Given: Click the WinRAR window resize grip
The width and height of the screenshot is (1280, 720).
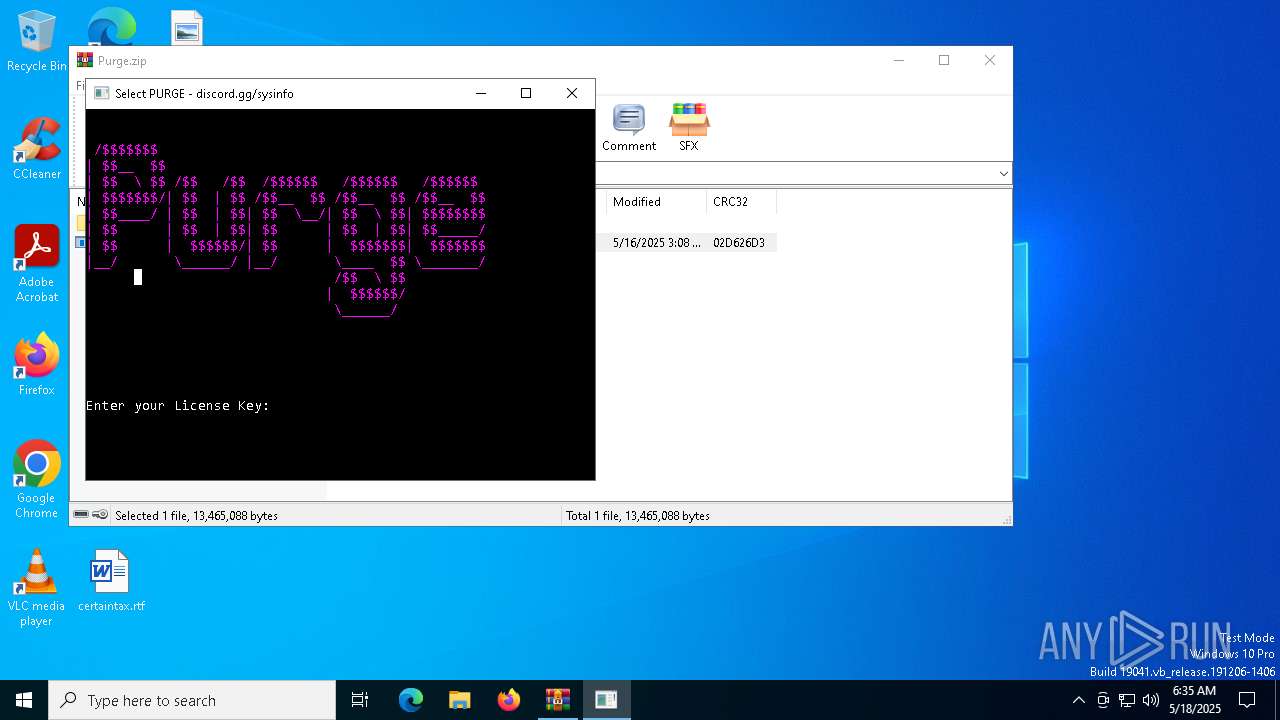Looking at the screenshot, I should [1006, 519].
